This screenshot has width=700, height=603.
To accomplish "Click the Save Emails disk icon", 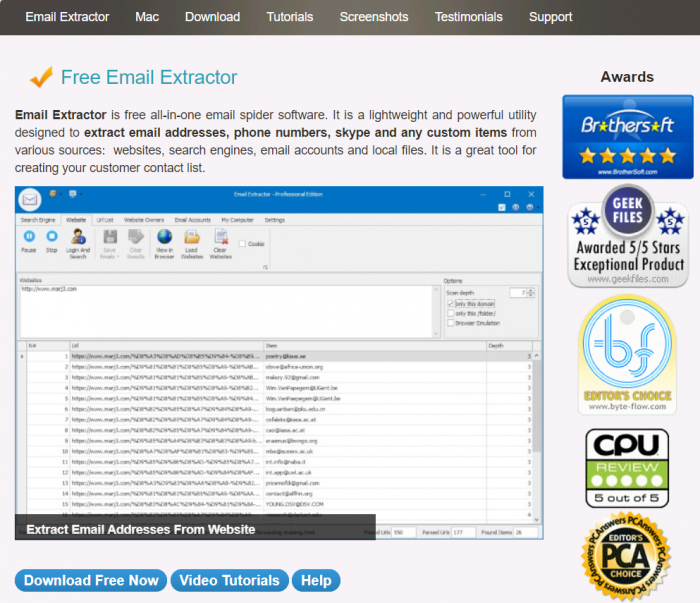I will (x=110, y=237).
